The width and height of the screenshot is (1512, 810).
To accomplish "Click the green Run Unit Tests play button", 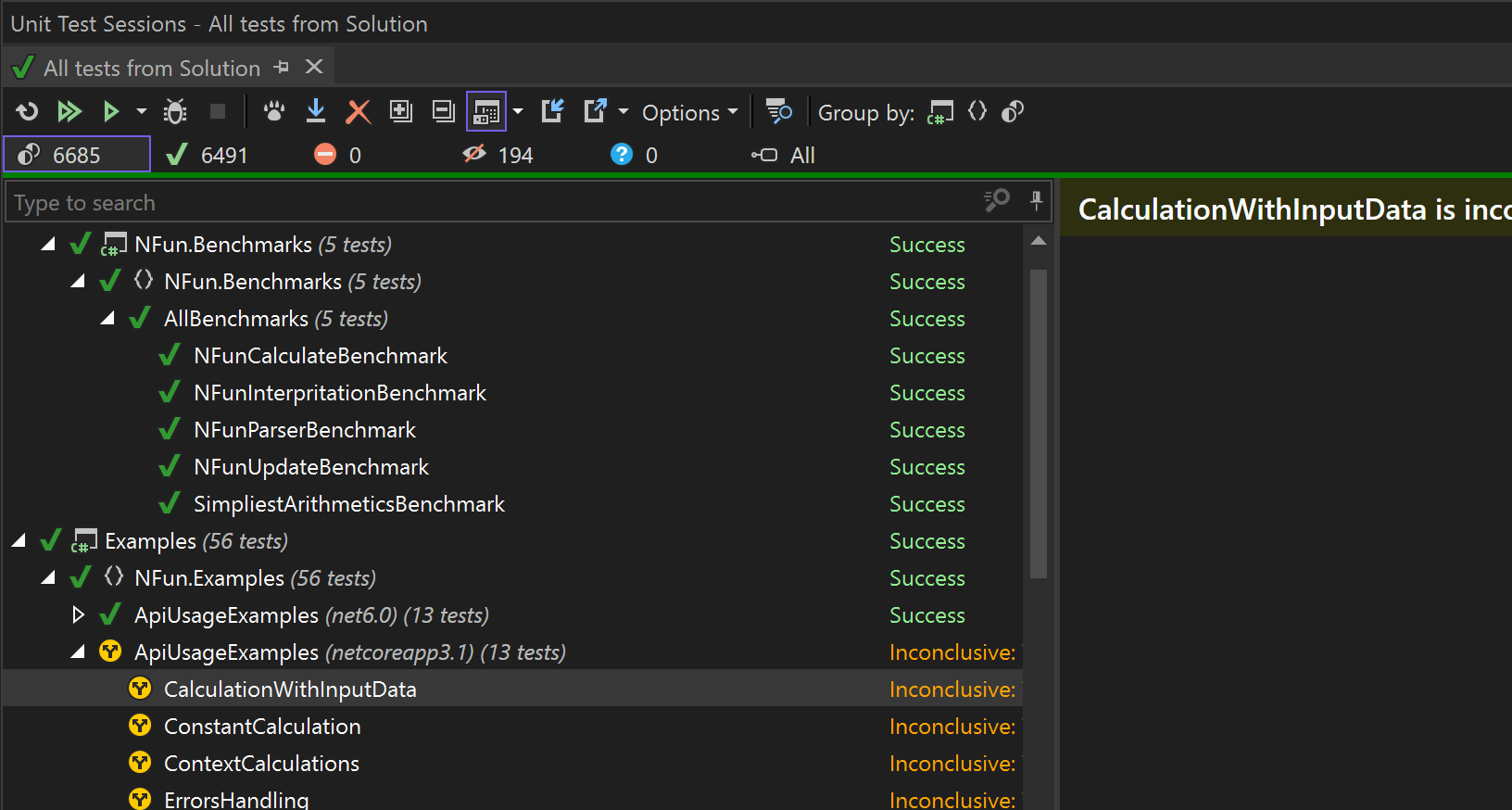I will [111, 112].
